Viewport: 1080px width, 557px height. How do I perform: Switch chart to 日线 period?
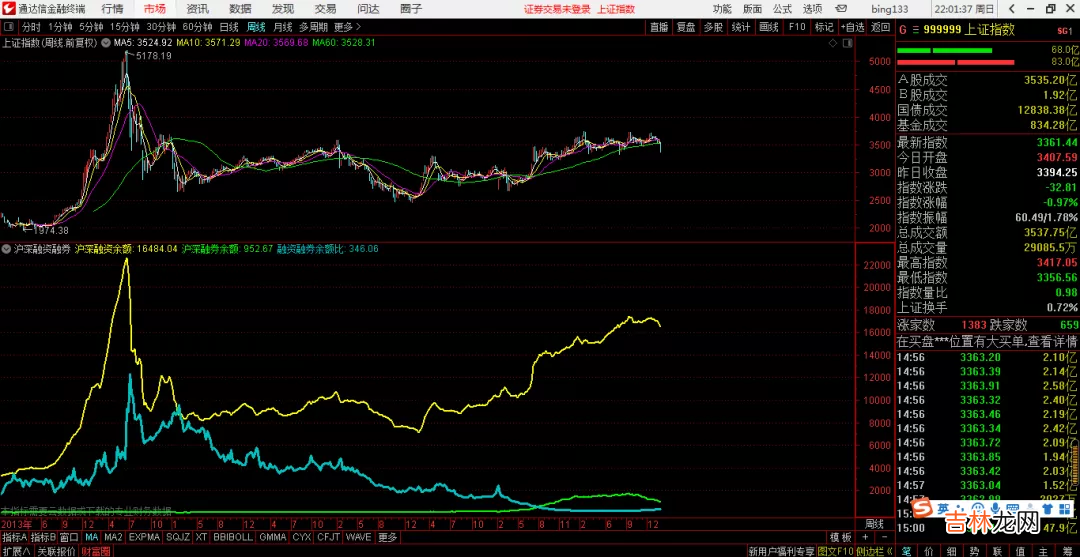click(229, 27)
